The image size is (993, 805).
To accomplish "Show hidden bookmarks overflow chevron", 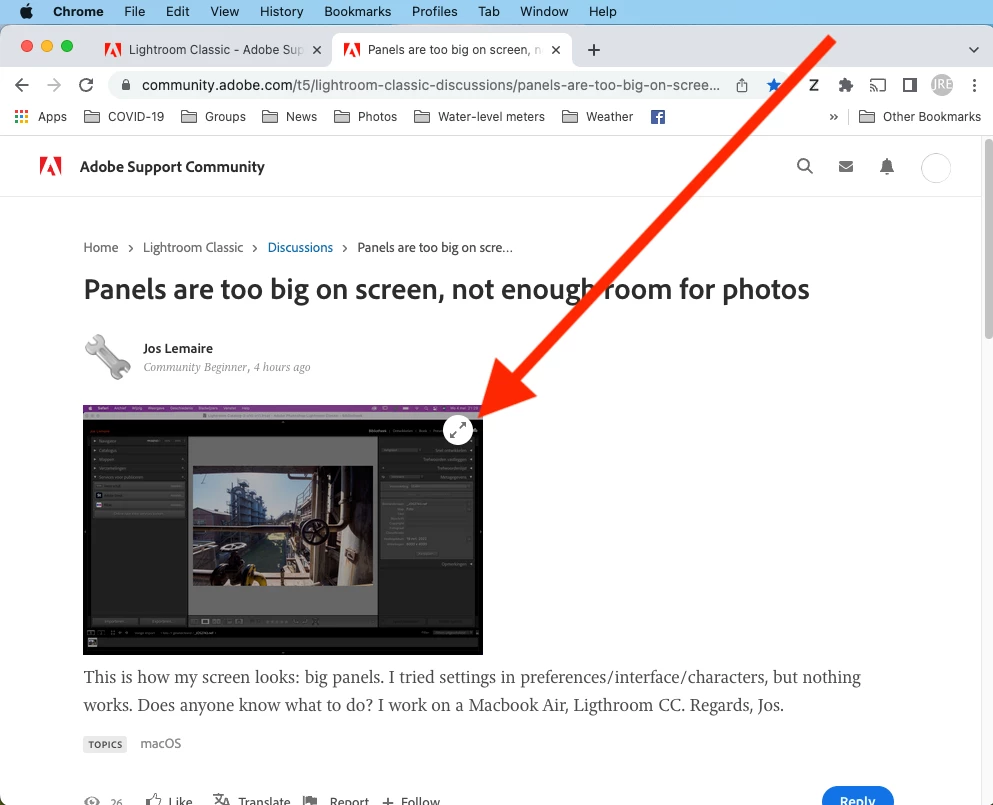I will (833, 117).
